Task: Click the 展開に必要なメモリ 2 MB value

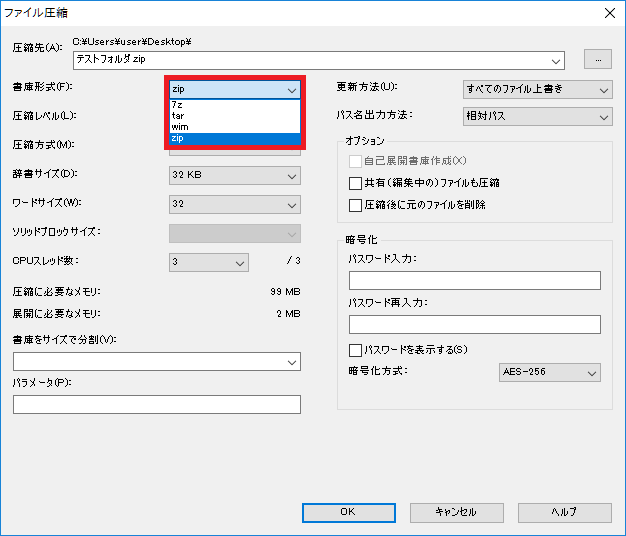Action: click(x=288, y=314)
